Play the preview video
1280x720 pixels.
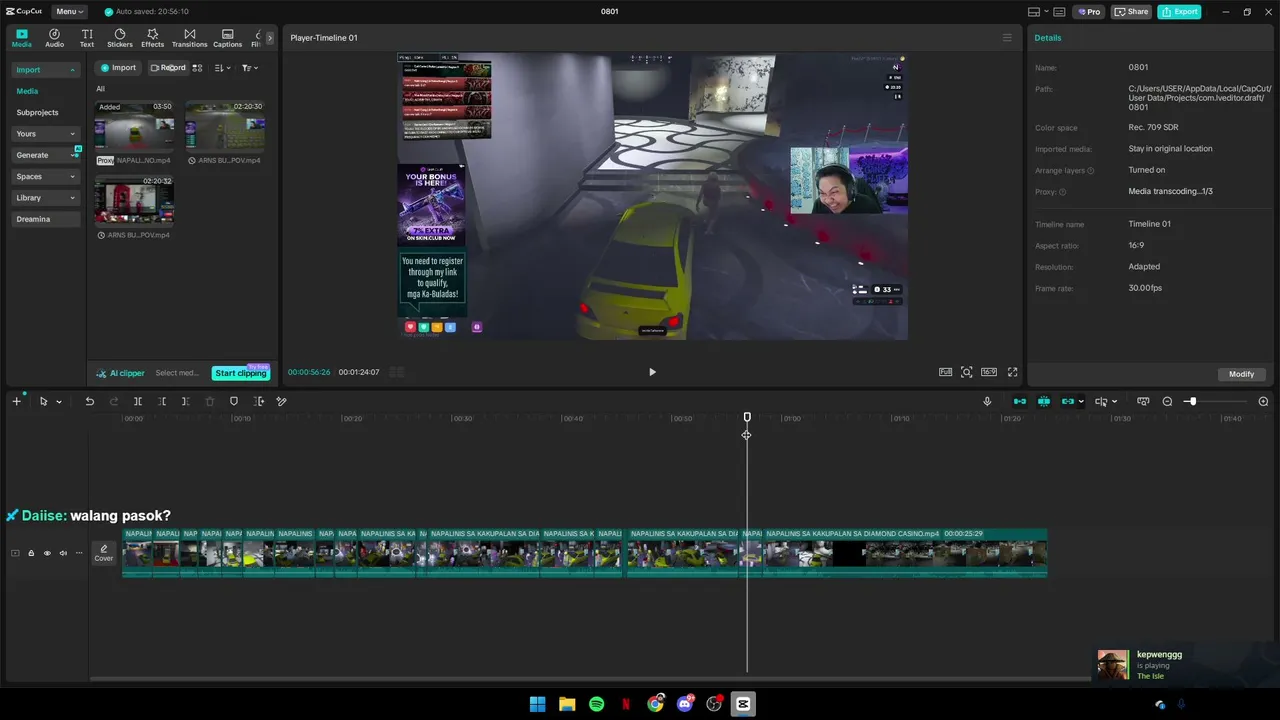(652, 372)
